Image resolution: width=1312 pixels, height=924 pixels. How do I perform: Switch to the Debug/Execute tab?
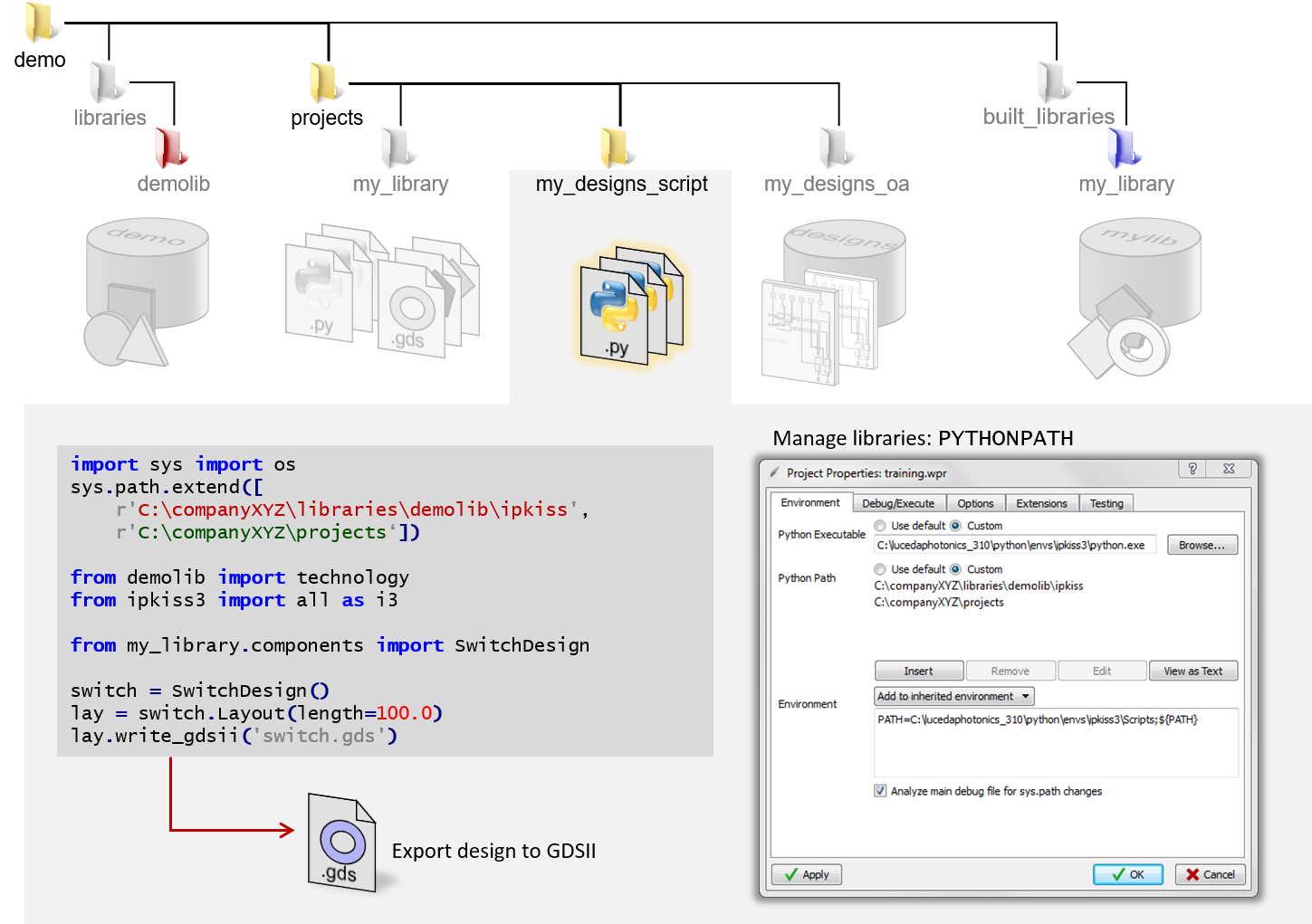point(898,503)
